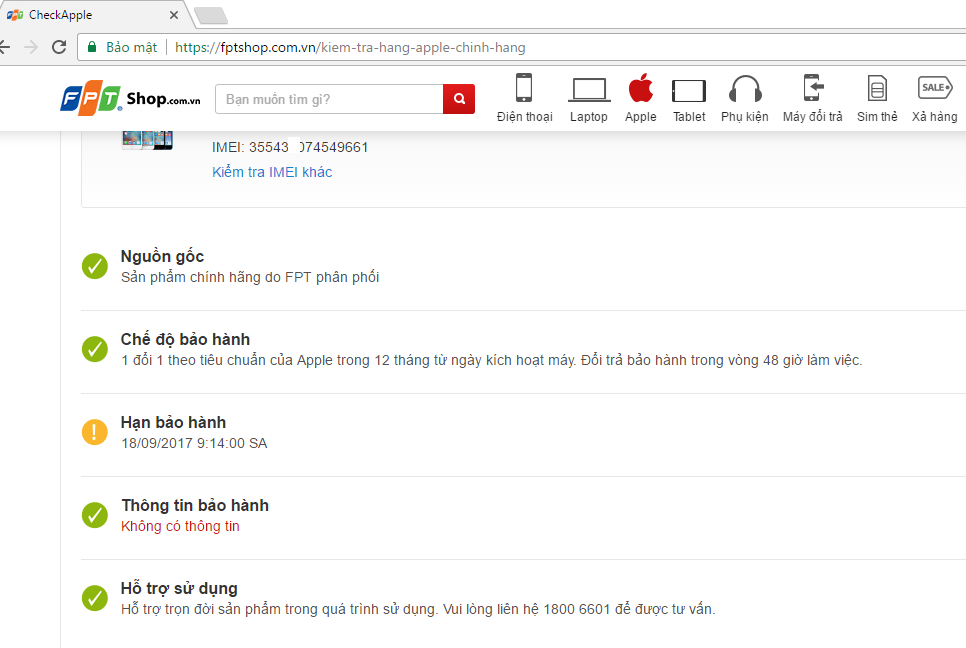Go back with the browser back arrow

(x=5, y=47)
